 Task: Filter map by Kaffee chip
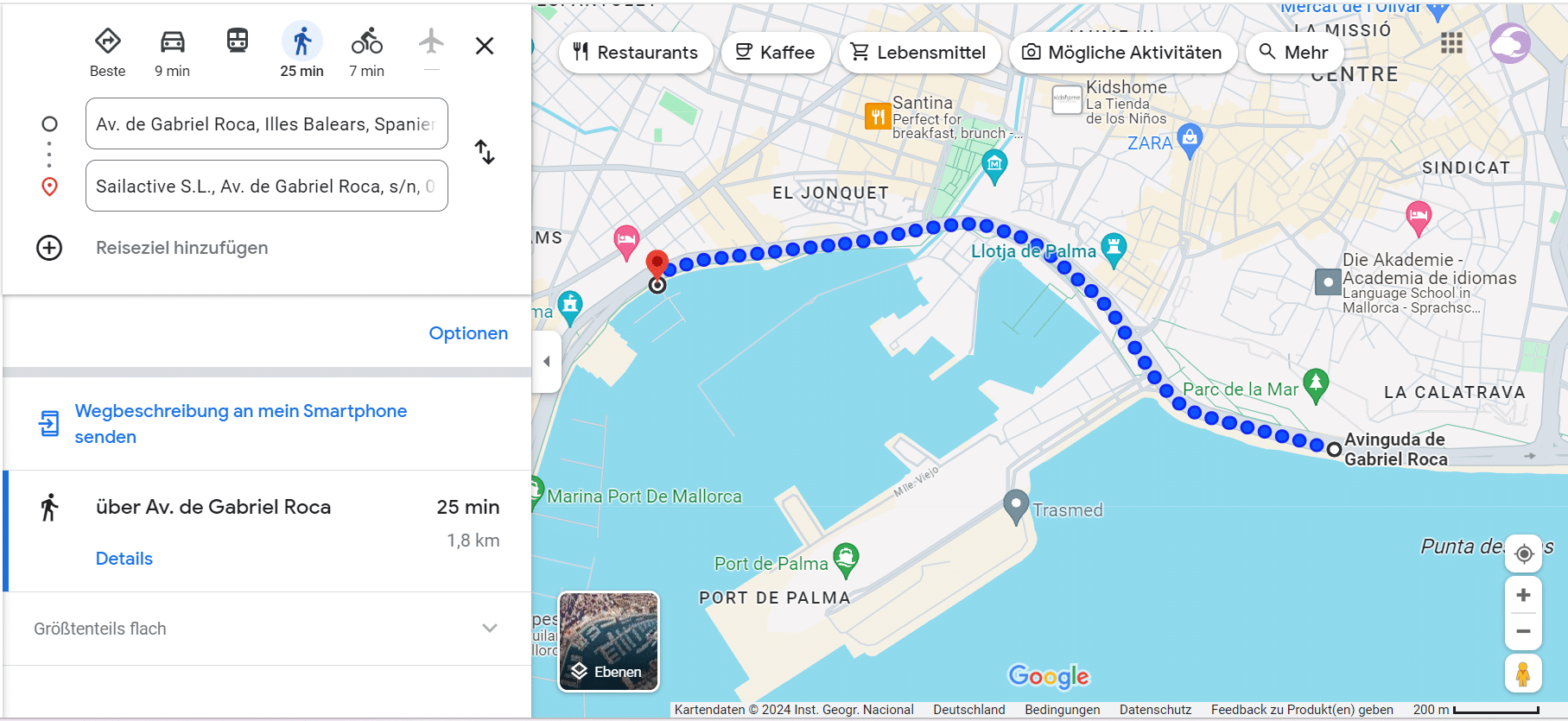click(x=775, y=53)
